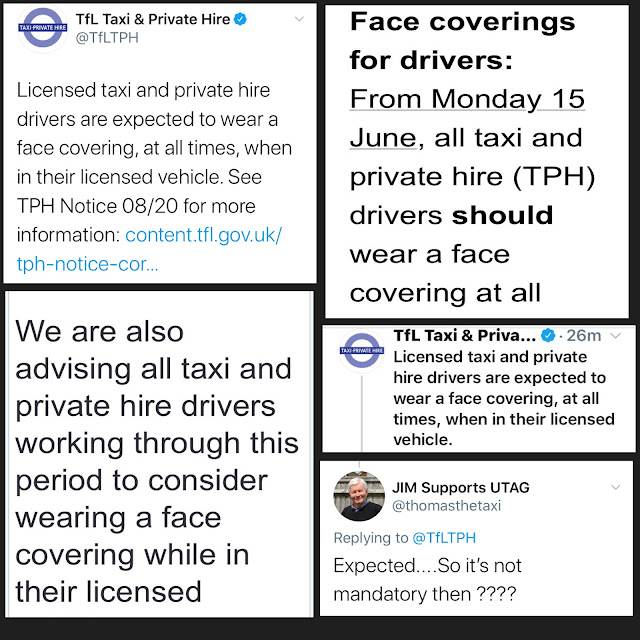Click the @thomasthetaxi handle
The width and height of the screenshot is (640, 640).
click(447, 506)
